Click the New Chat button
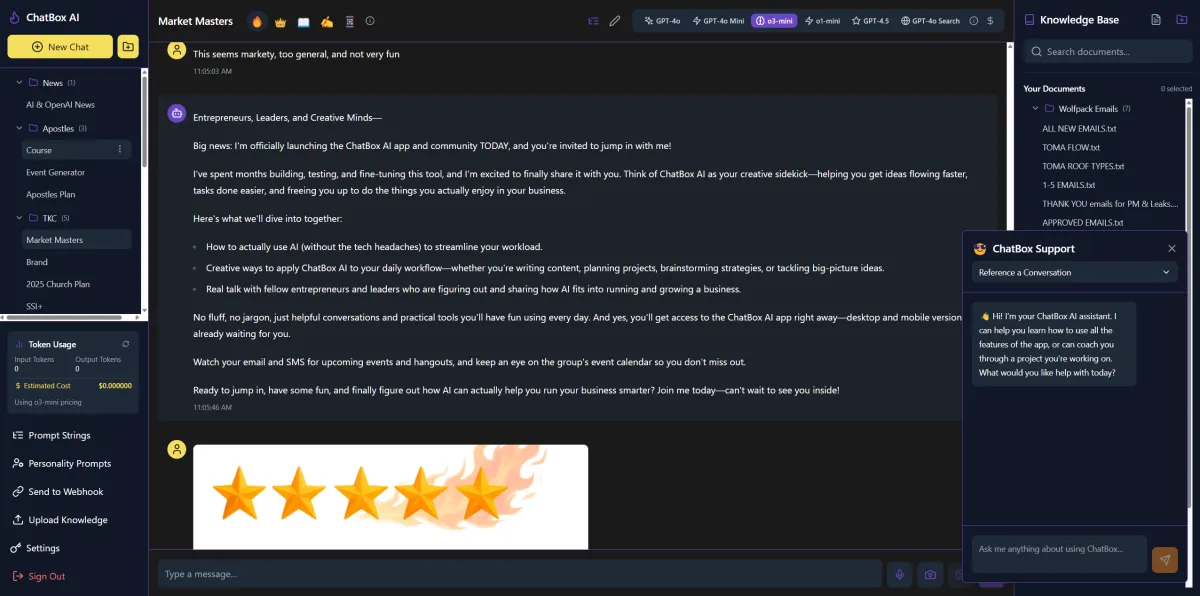 click(60, 46)
